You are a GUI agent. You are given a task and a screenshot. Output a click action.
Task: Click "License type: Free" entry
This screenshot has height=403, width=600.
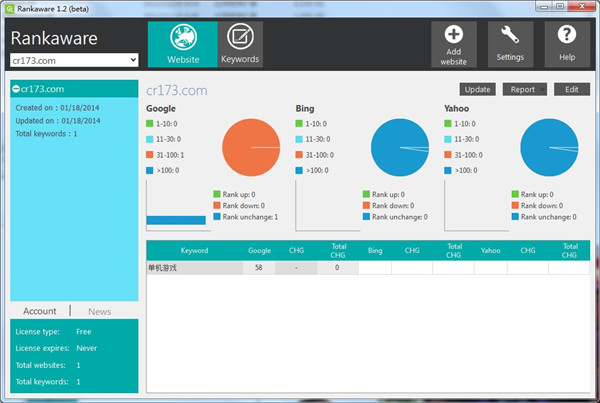[x=53, y=332]
